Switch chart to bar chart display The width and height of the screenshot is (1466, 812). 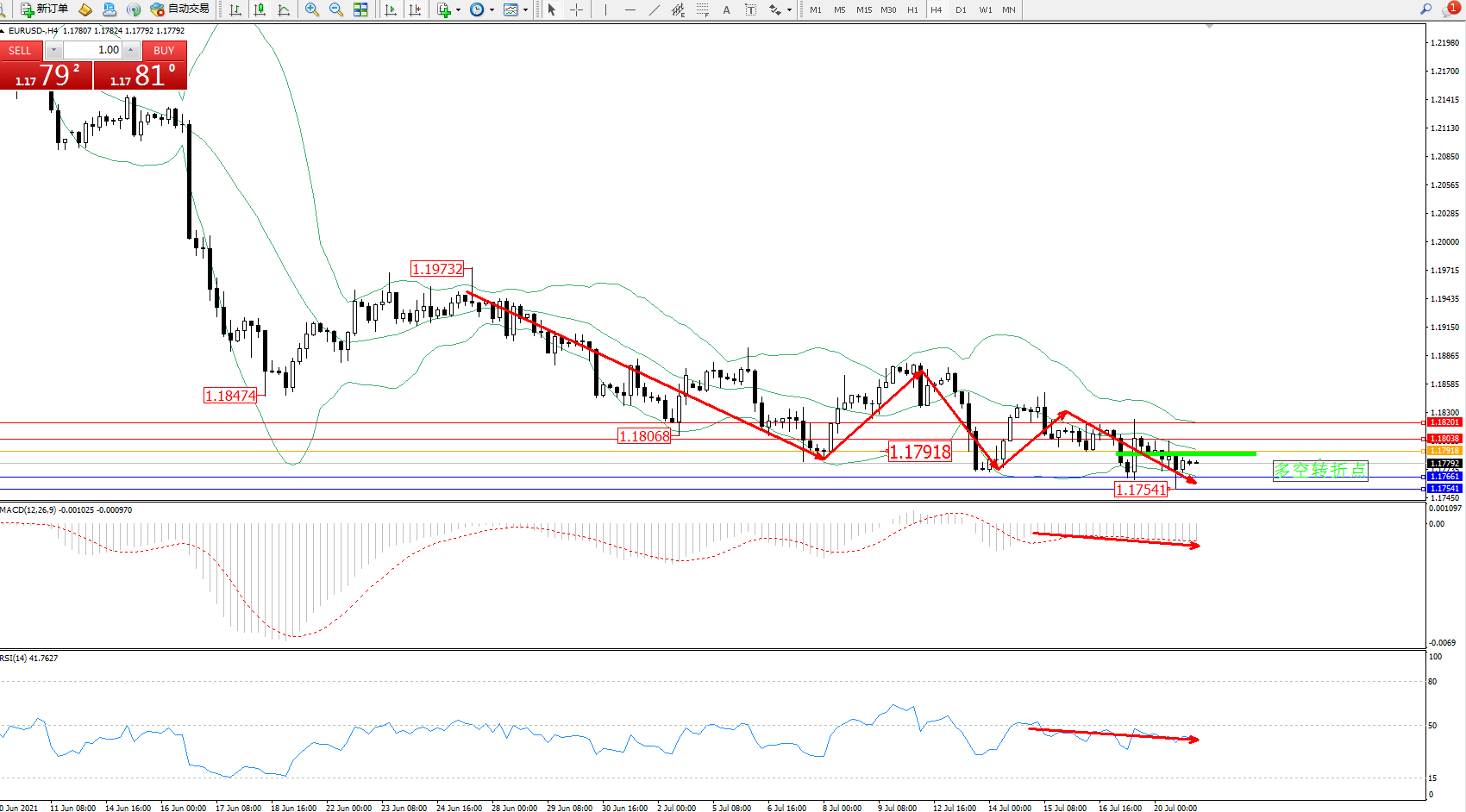(x=235, y=9)
